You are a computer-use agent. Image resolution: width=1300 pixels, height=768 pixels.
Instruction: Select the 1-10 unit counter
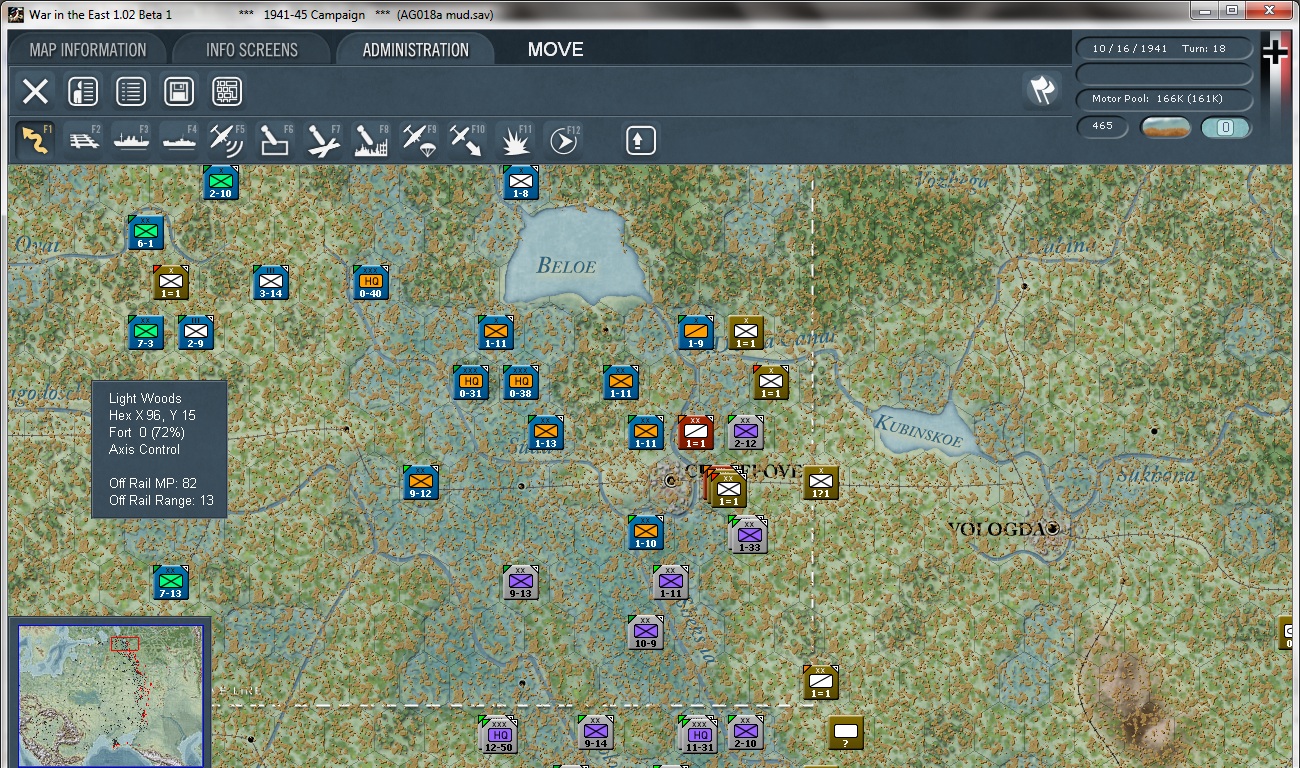click(x=646, y=533)
